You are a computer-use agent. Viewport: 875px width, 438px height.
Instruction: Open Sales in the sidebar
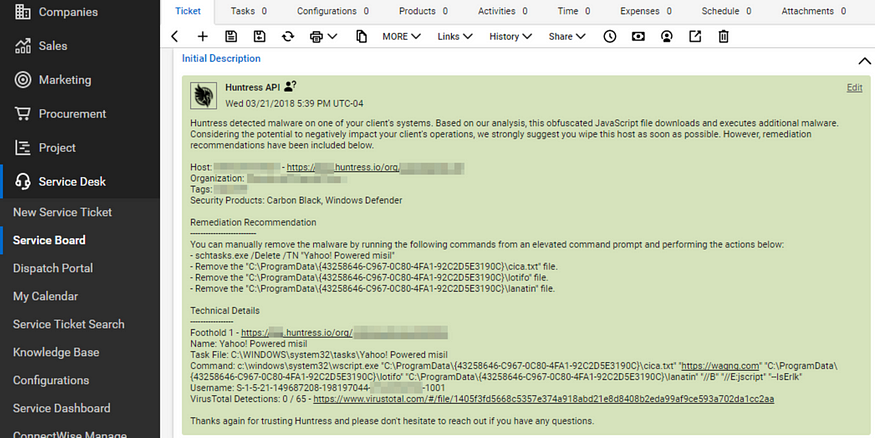pyautogui.click(x=53, y=46)
